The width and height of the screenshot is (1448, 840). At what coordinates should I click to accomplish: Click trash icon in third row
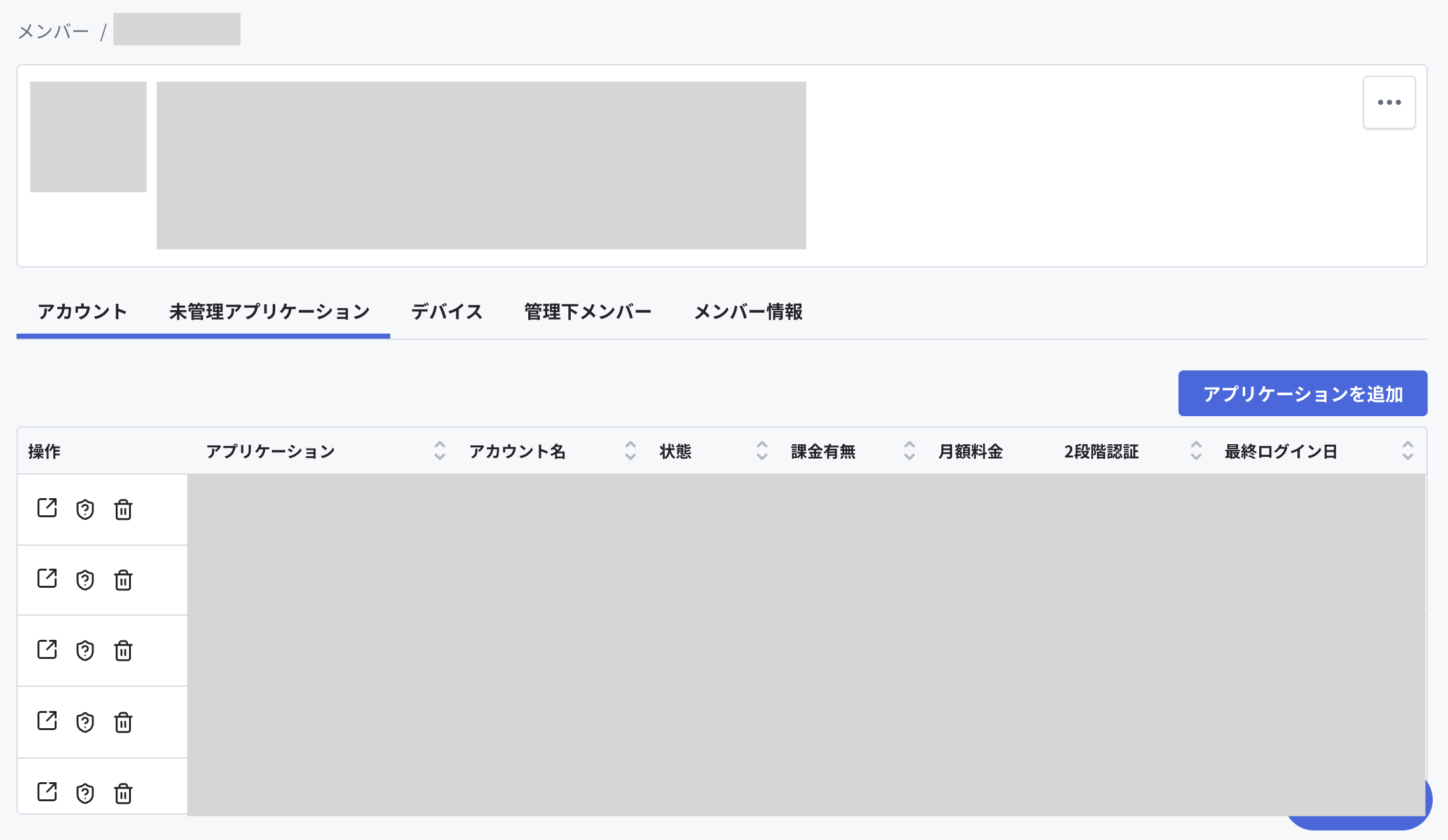click(123, 651)
